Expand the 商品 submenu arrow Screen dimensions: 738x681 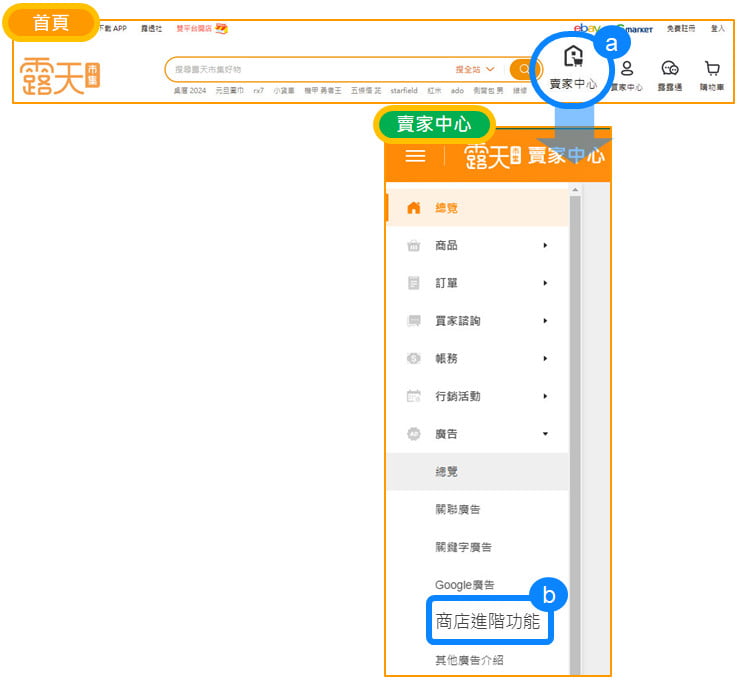[x=545, y=246]
